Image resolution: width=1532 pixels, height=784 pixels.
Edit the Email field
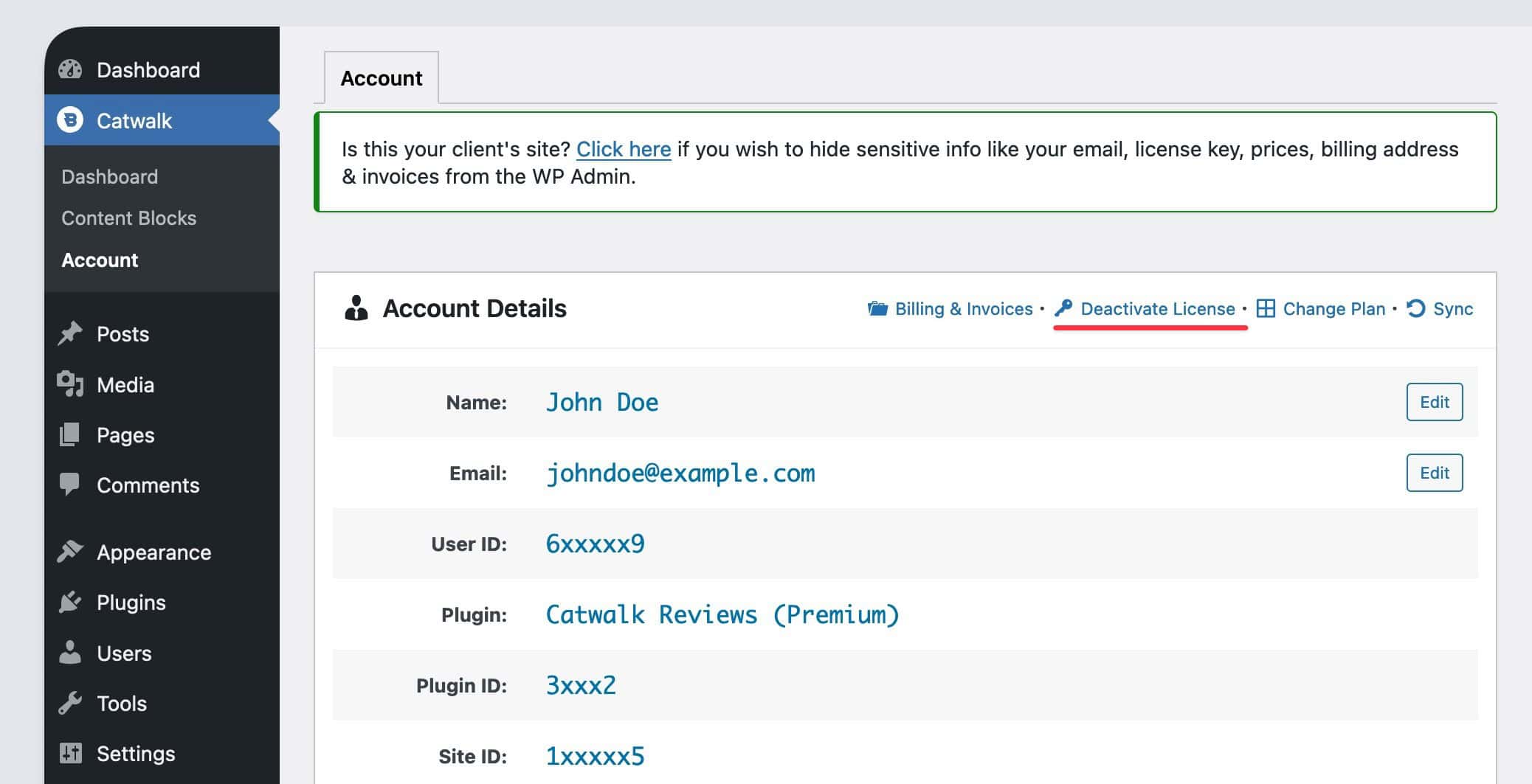(1434, 472)
